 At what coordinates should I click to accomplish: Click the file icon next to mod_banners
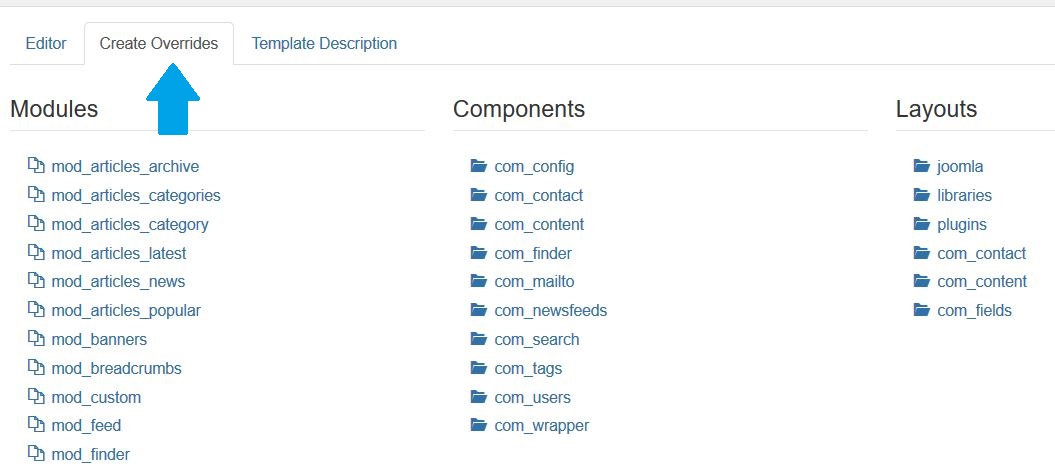[x=36, y=338]
